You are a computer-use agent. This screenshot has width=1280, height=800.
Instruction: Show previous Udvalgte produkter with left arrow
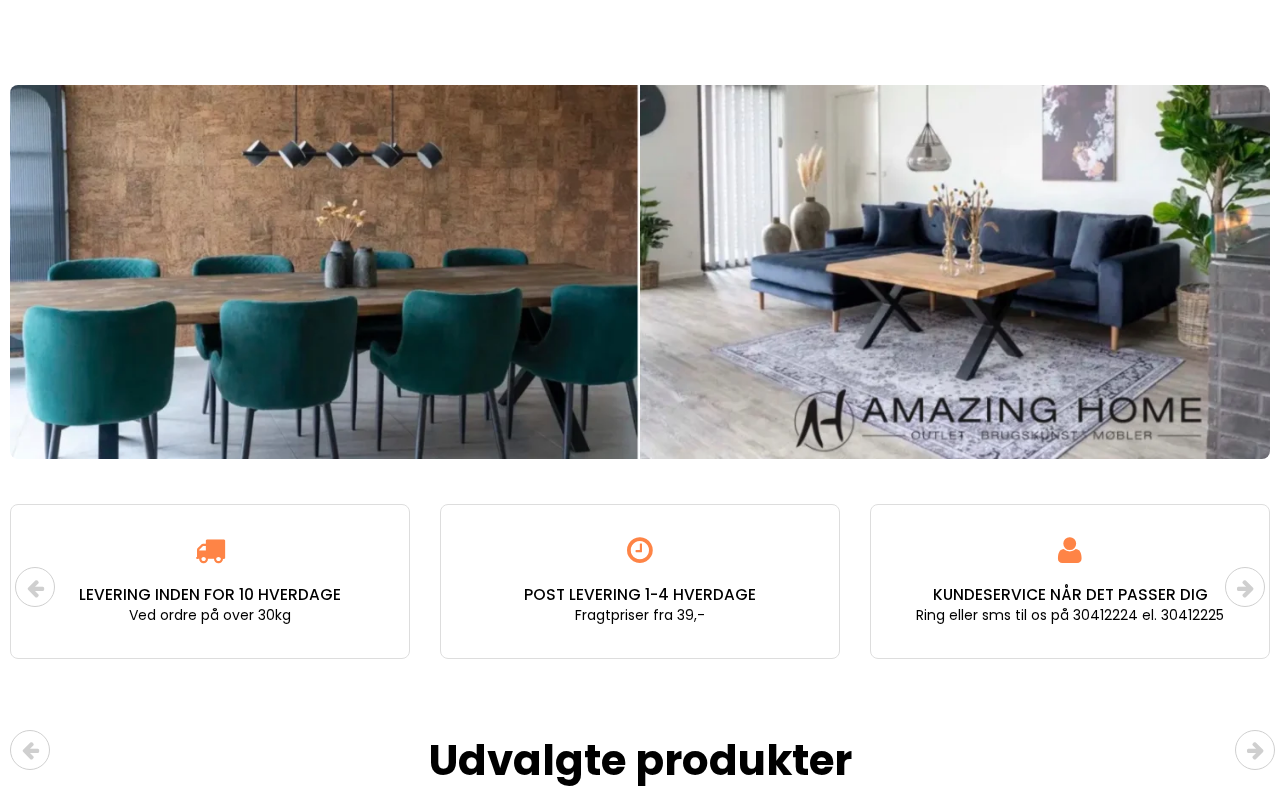(x=30, y=750)
